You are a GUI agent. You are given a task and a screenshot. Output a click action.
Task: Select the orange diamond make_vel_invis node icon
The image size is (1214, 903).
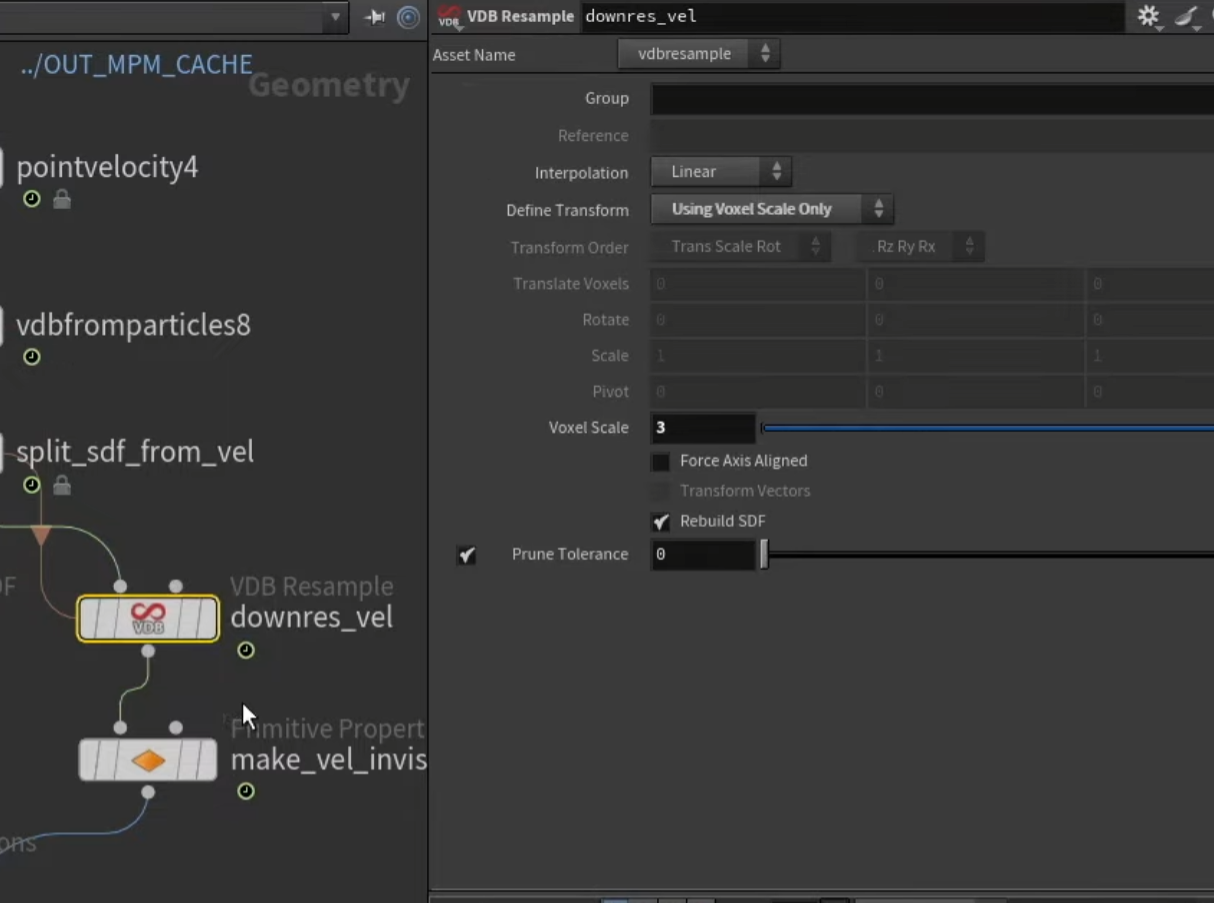click(x=148, y=761)
